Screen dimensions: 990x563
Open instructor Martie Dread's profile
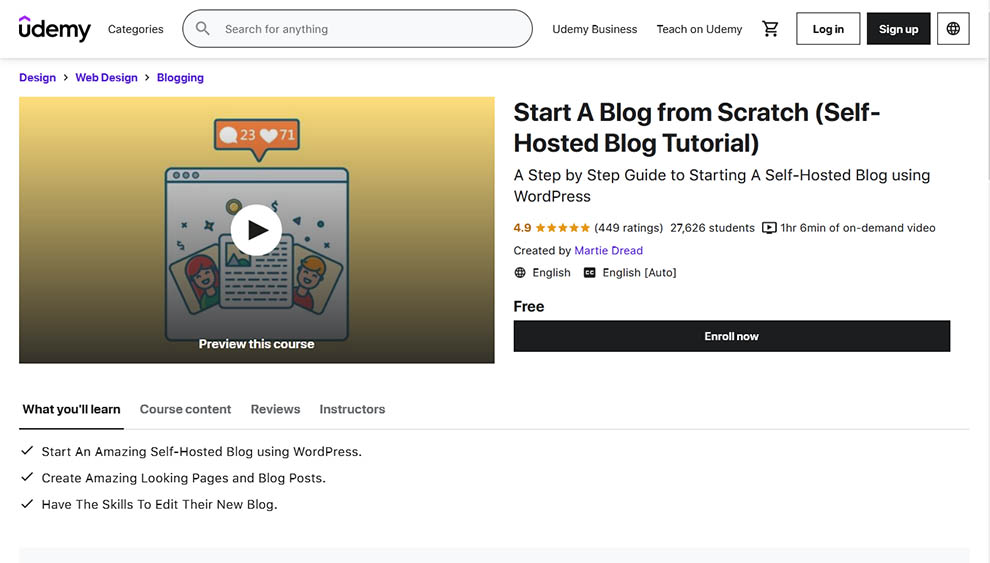(x=608, y=251)
